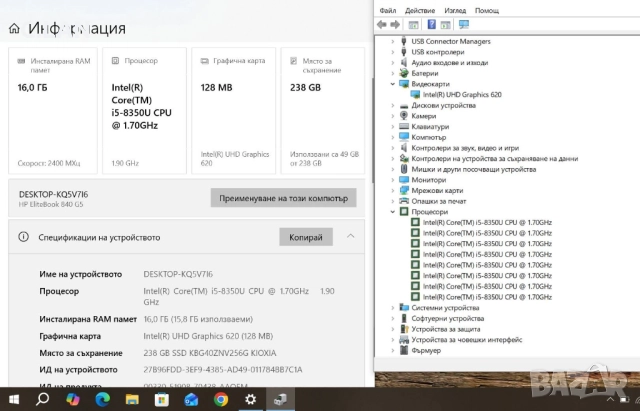Click the HP EliteBook 840 G5 model text
The image size is (640, 411).
point(51,204)
